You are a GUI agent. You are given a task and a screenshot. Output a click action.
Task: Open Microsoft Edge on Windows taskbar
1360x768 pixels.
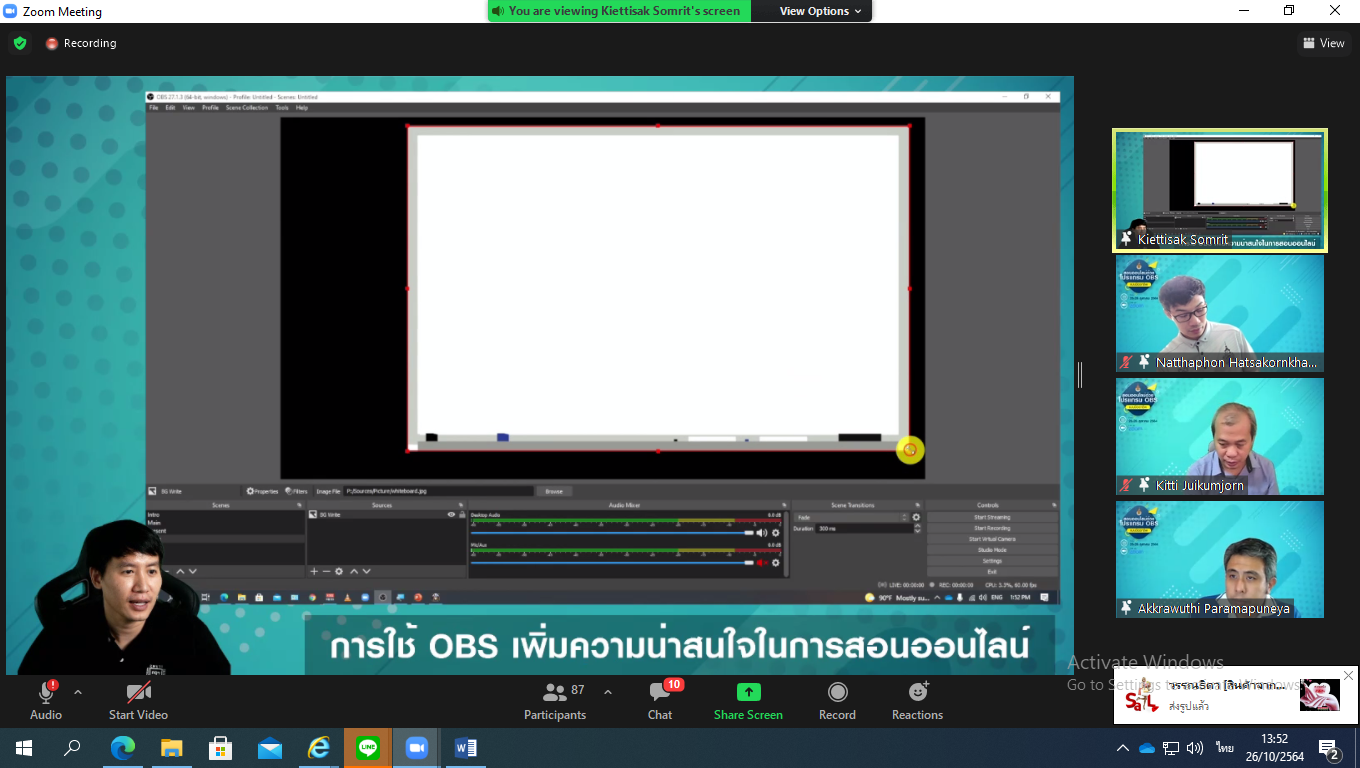coord(122,747)
